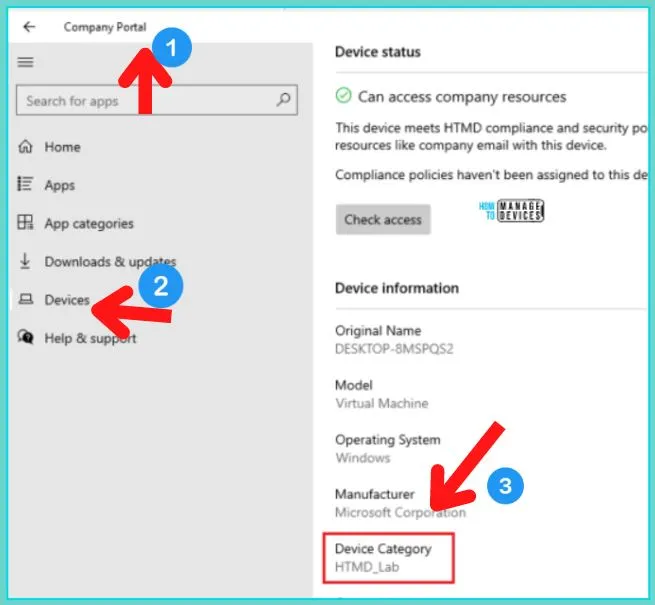The image size is (655, 605).
Task: Click the Manufacturer label
Action: click(375, 494)
